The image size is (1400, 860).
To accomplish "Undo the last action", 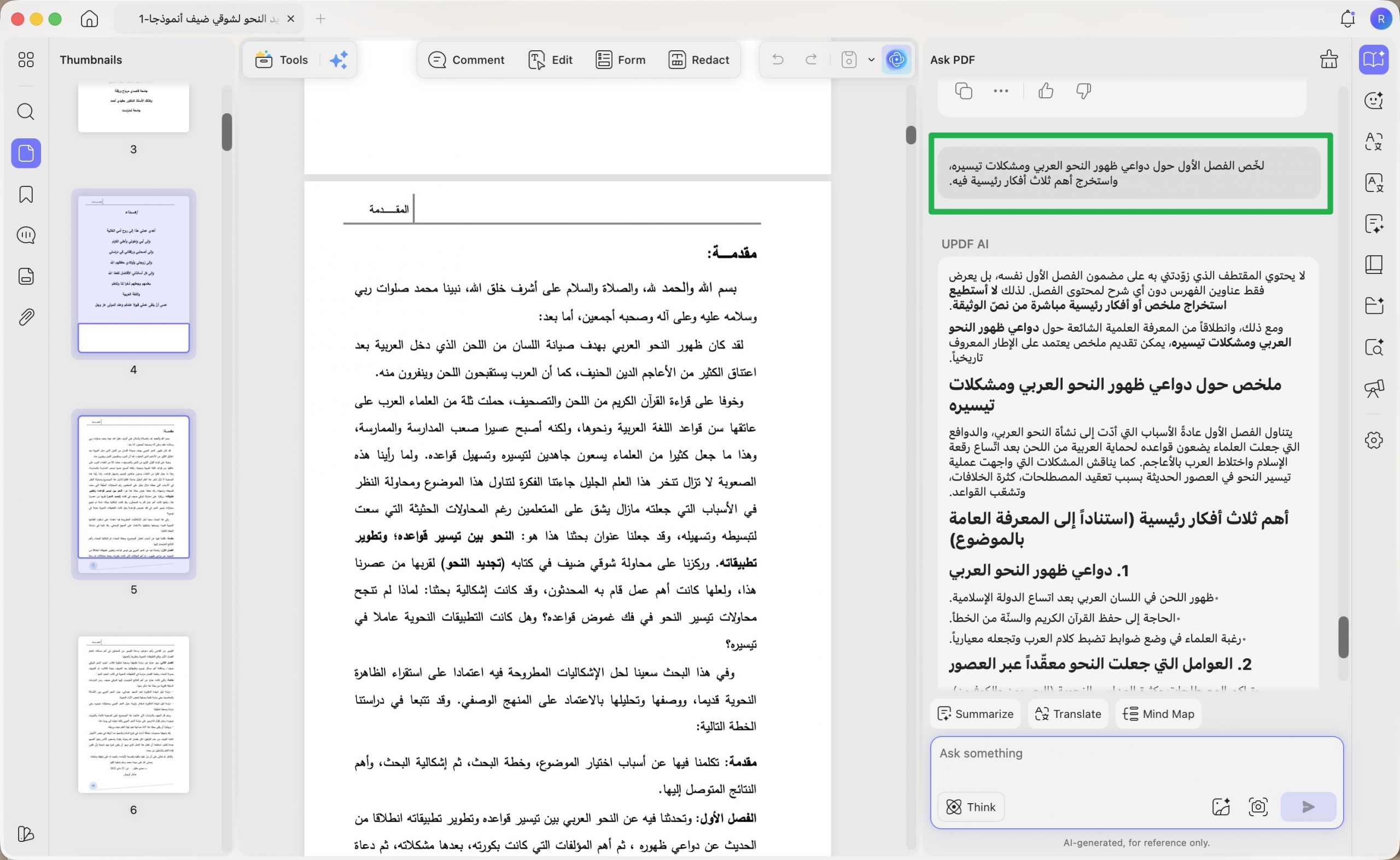I will tap(778, 60).
